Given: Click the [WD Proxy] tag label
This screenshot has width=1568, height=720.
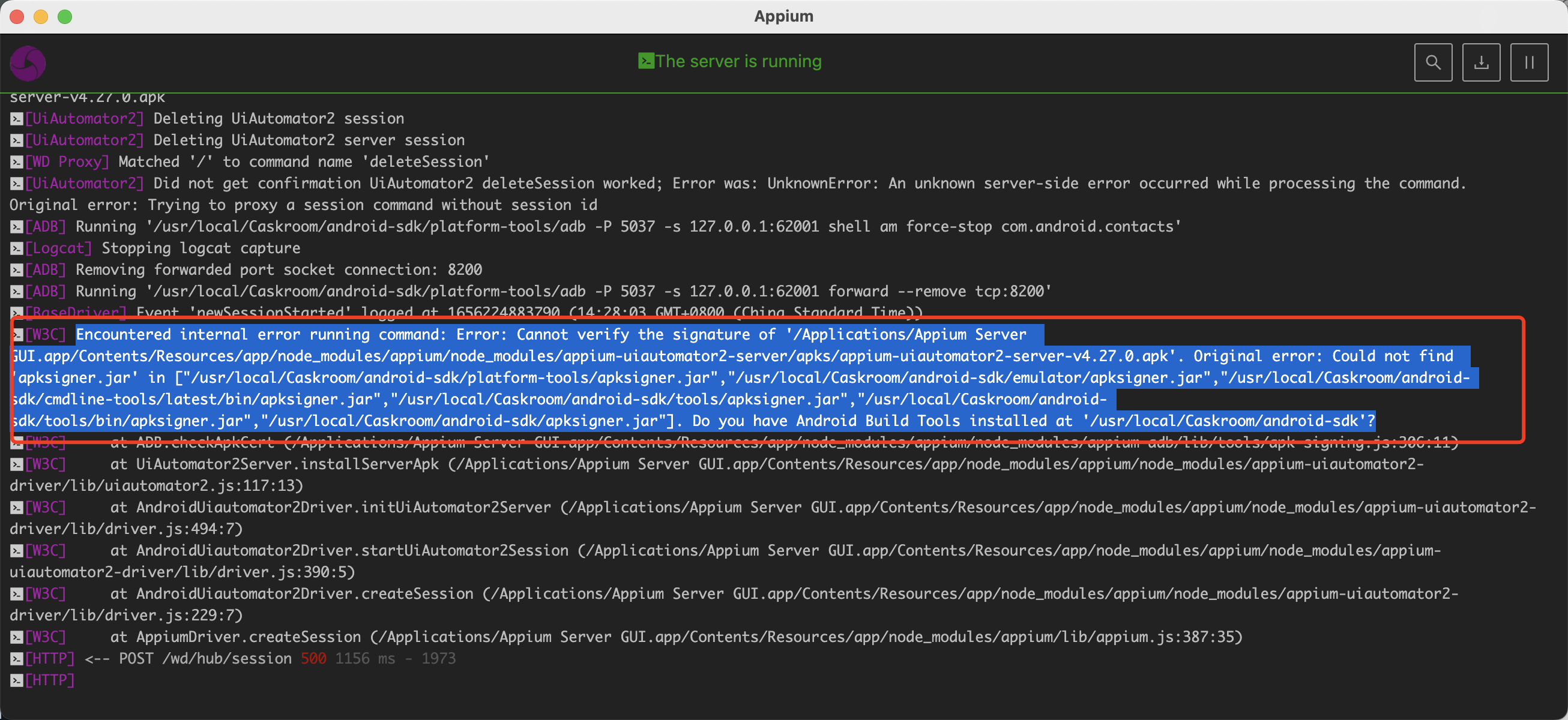Looking at the screenshot, I should 67,161.
